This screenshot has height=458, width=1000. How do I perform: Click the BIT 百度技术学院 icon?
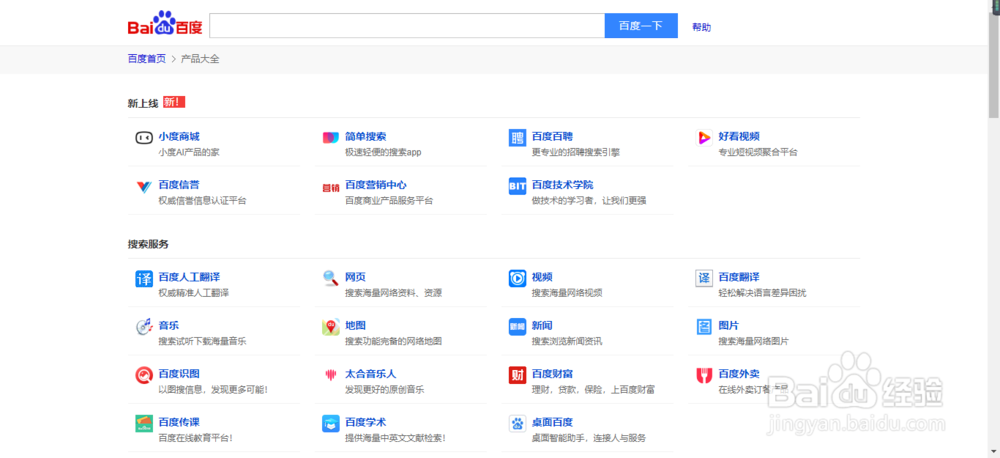click(x=517, y=186)
